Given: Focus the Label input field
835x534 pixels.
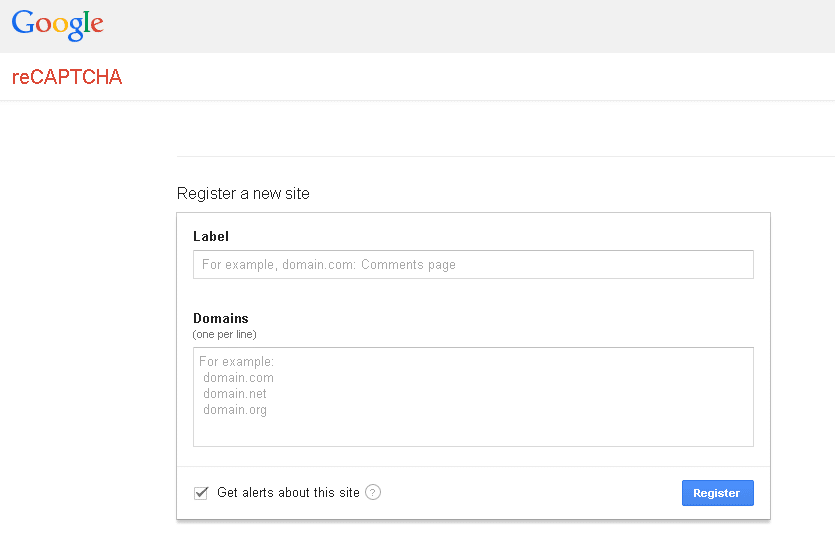Looking at the screenshot, I should (x=473, y=265).
